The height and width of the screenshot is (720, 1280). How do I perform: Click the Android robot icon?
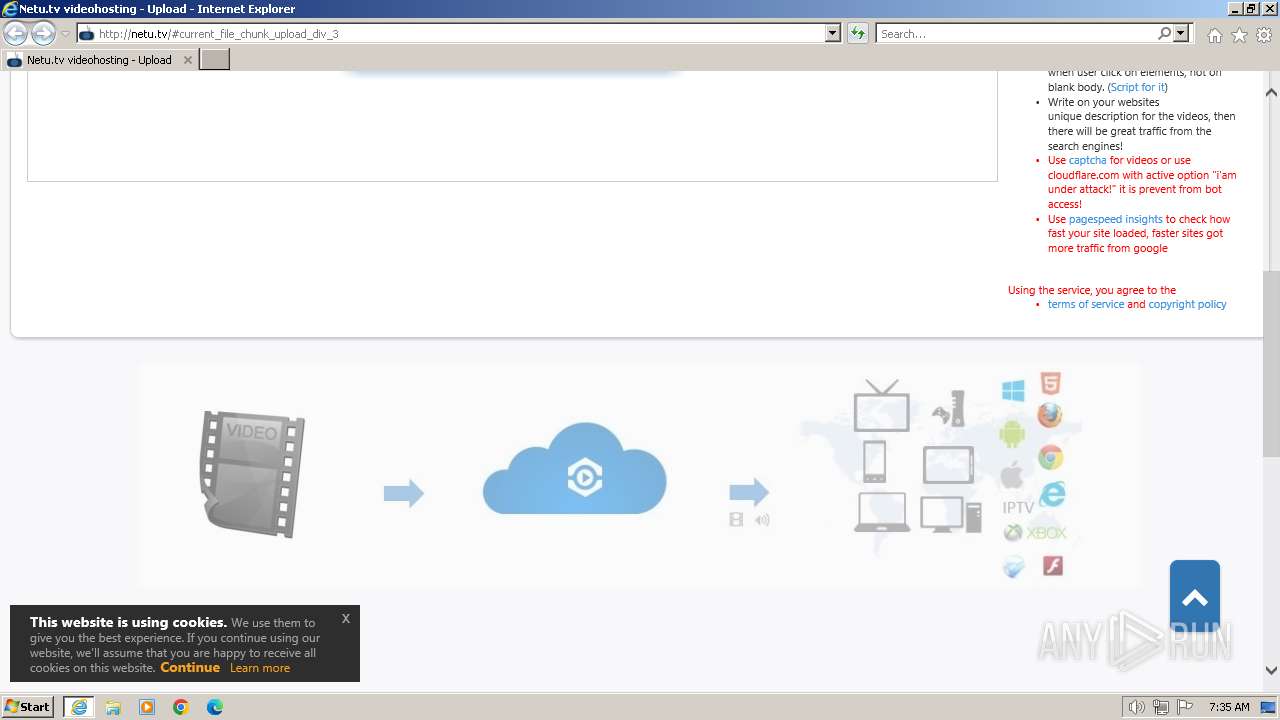click(x=1012, y=434)
